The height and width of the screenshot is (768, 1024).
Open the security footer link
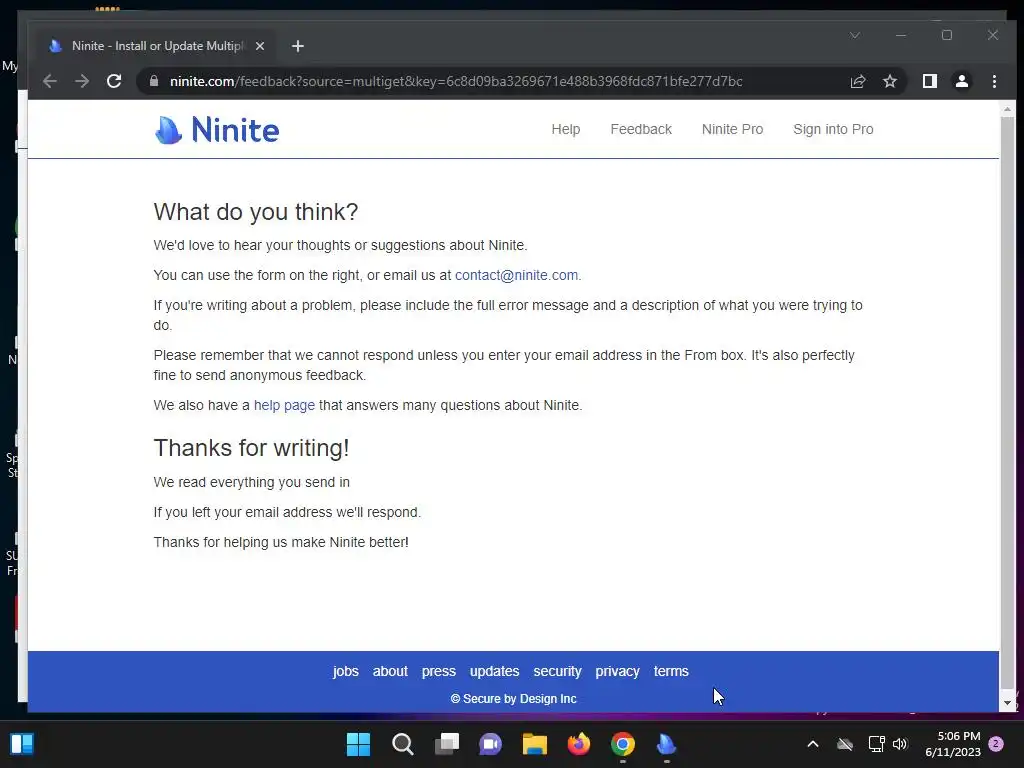[x=557, y=671]
